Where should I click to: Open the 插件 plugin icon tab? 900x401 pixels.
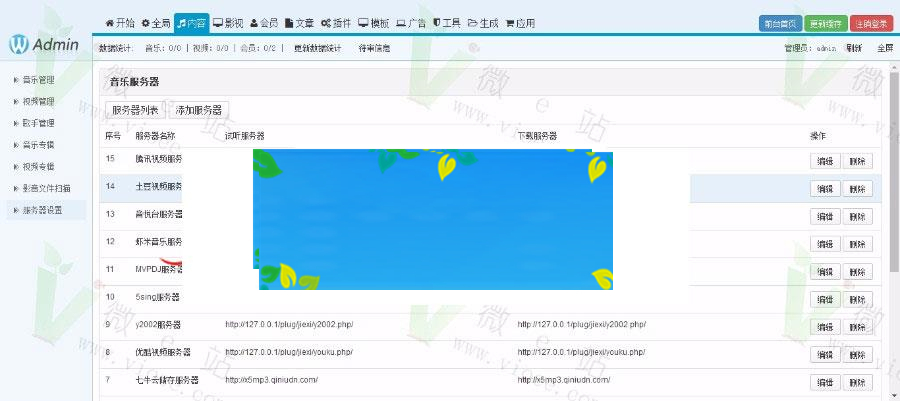pos(335,22)
